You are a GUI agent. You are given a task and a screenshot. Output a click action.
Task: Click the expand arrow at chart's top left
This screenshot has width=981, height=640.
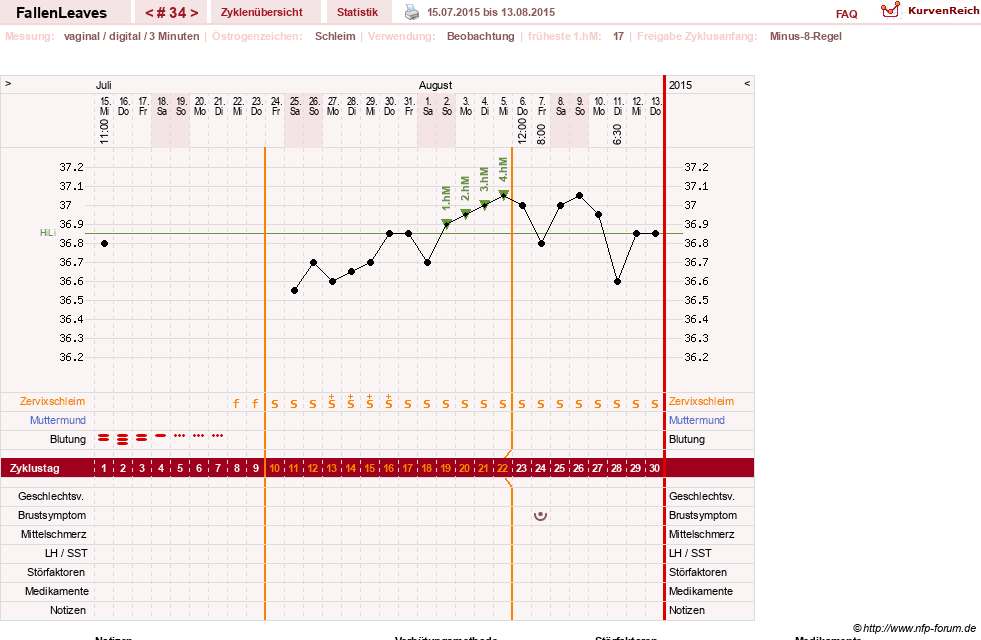point(8,83)
